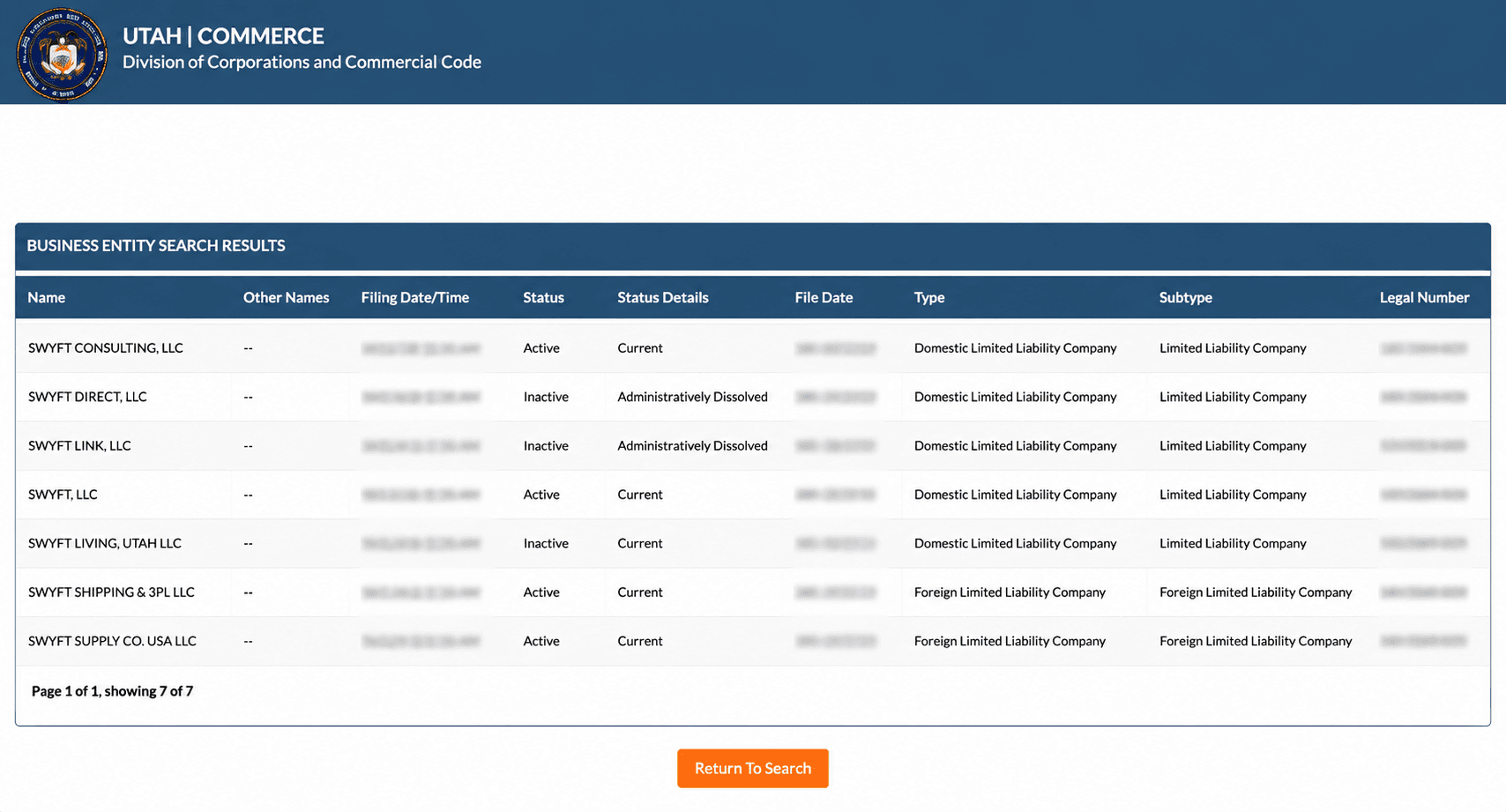Click Business Entity Search Results heading
This screenshot has height=812, width=1506.
coord(156,246)
